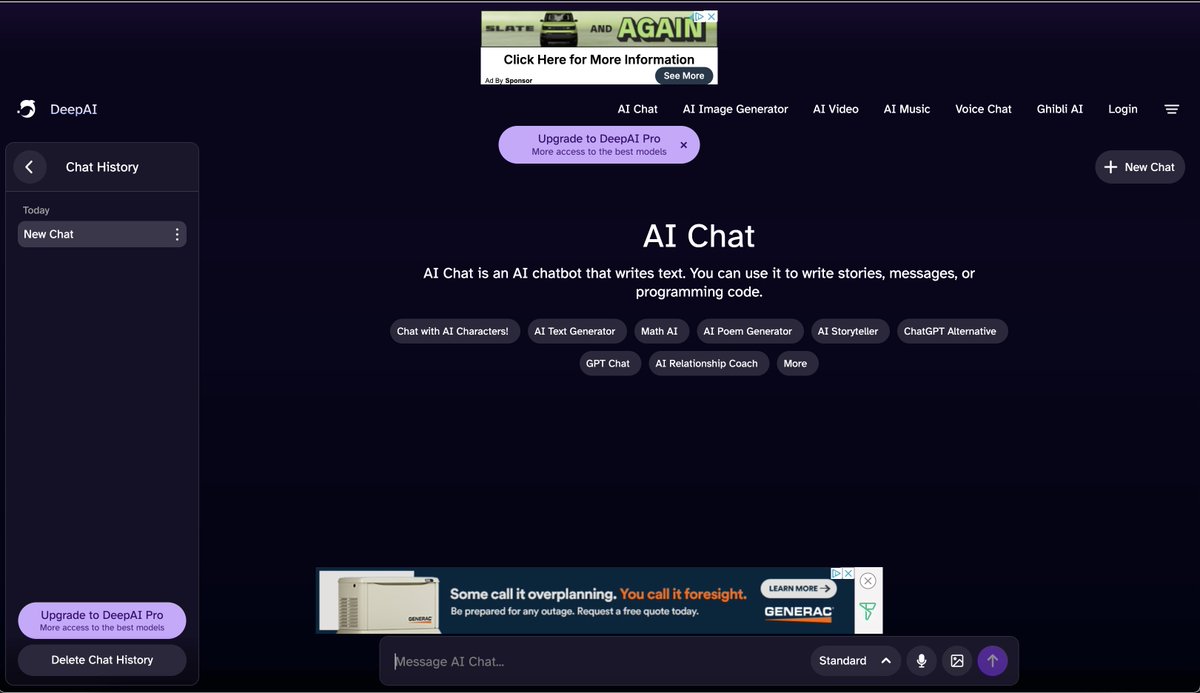Screen dimensions: 1200x693
Task: Click the green Freestar icon beside the ad
Action: (868, 611)
